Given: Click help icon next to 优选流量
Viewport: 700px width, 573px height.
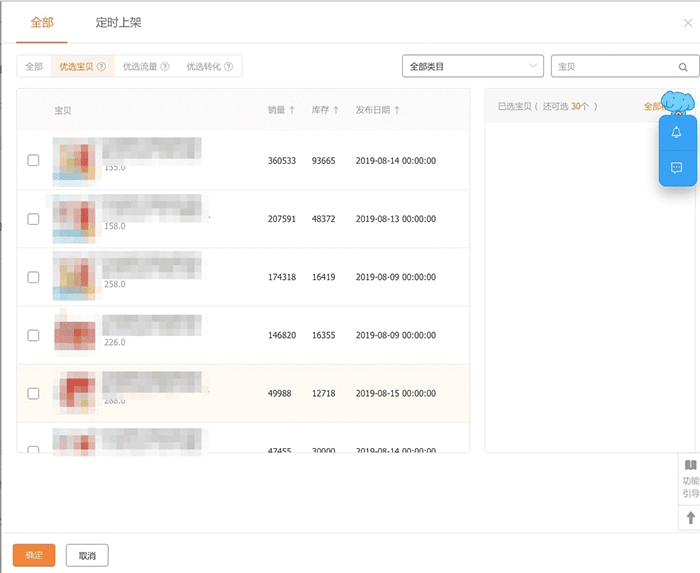Looking at the screenshot, I should (x=165, y=67).
